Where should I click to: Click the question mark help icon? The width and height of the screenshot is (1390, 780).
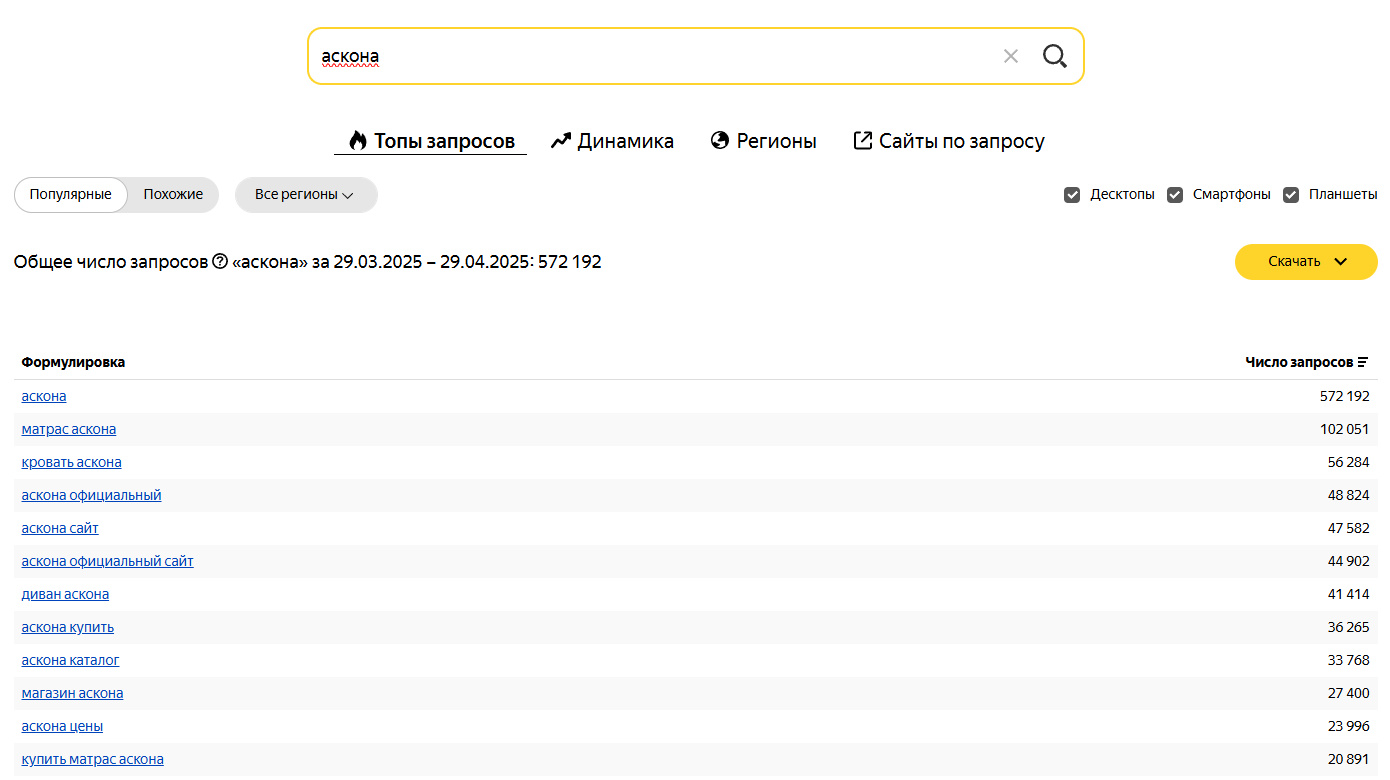220,262
